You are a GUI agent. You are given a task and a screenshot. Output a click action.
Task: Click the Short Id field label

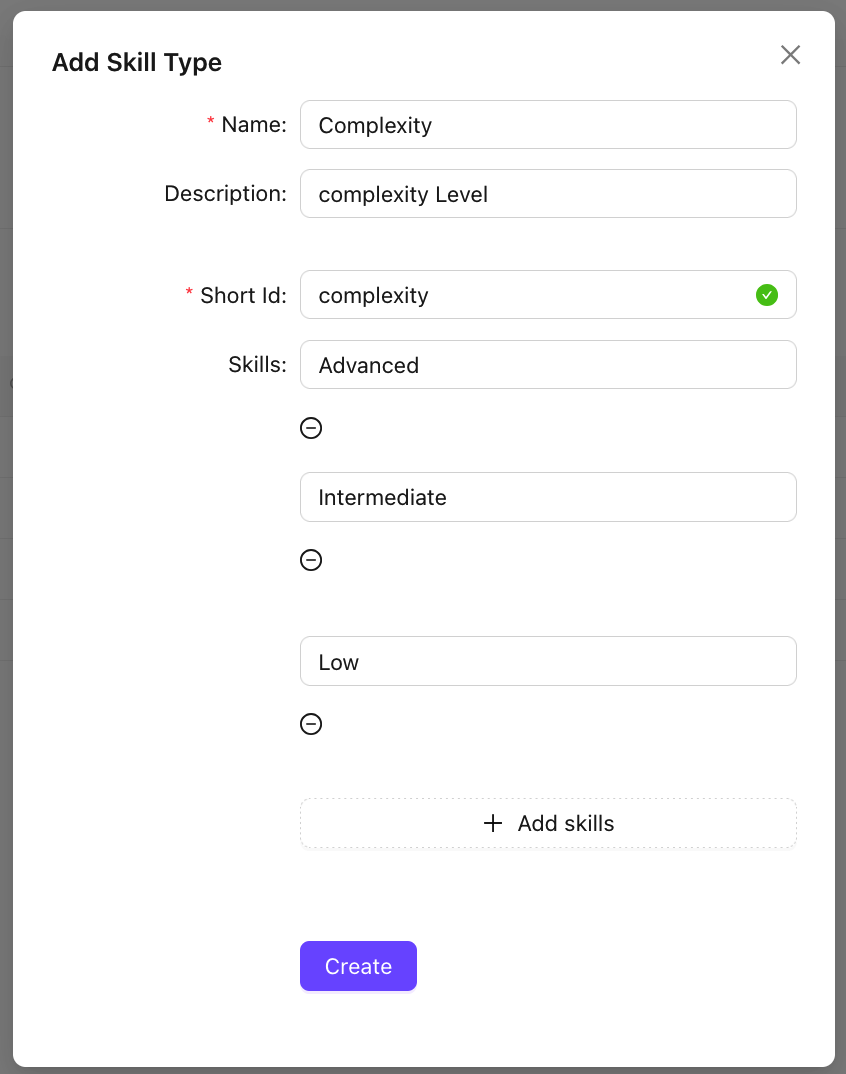[x=243, y=295]
